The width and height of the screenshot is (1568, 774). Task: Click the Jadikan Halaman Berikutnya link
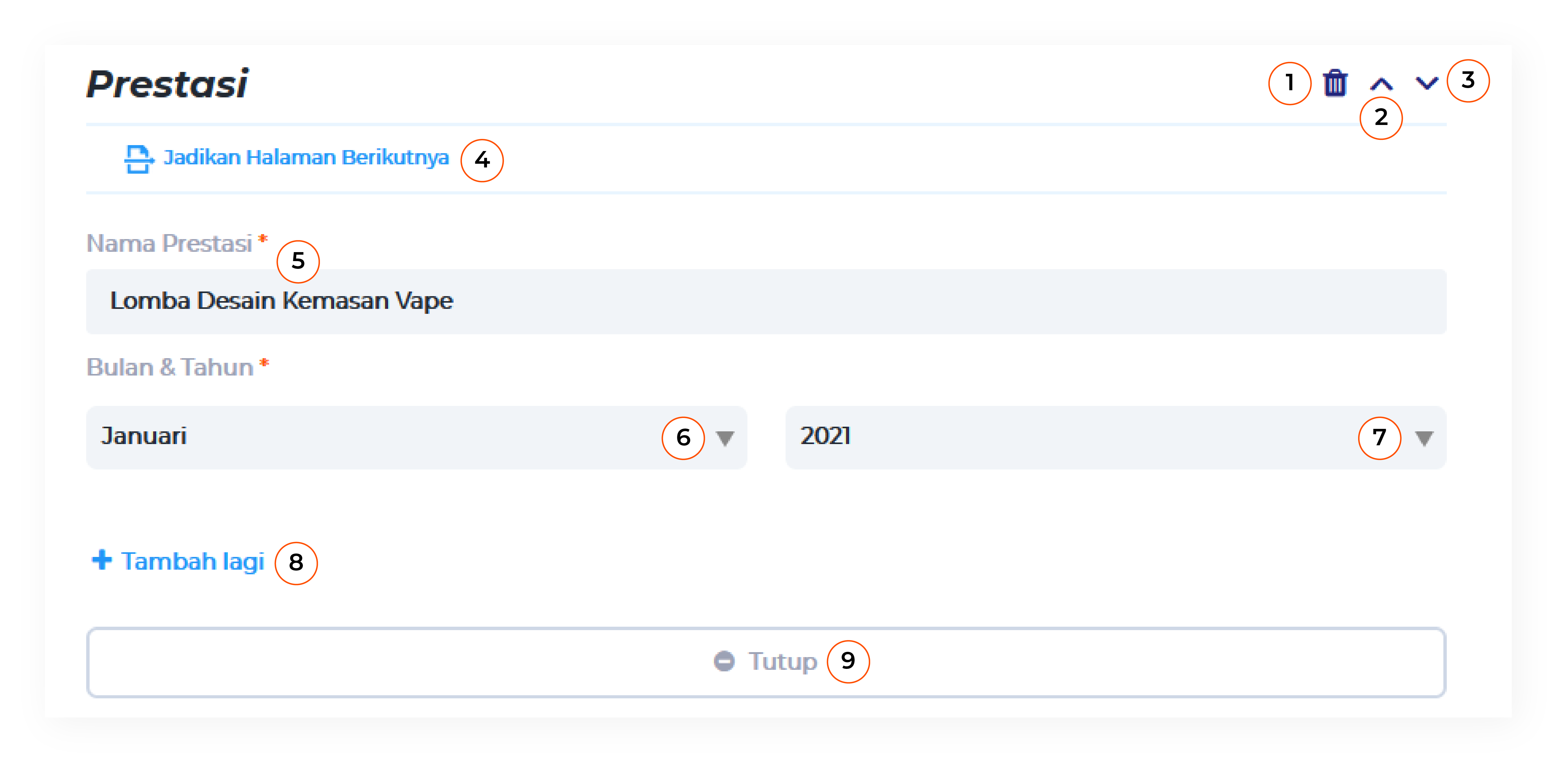coord(306,158)
